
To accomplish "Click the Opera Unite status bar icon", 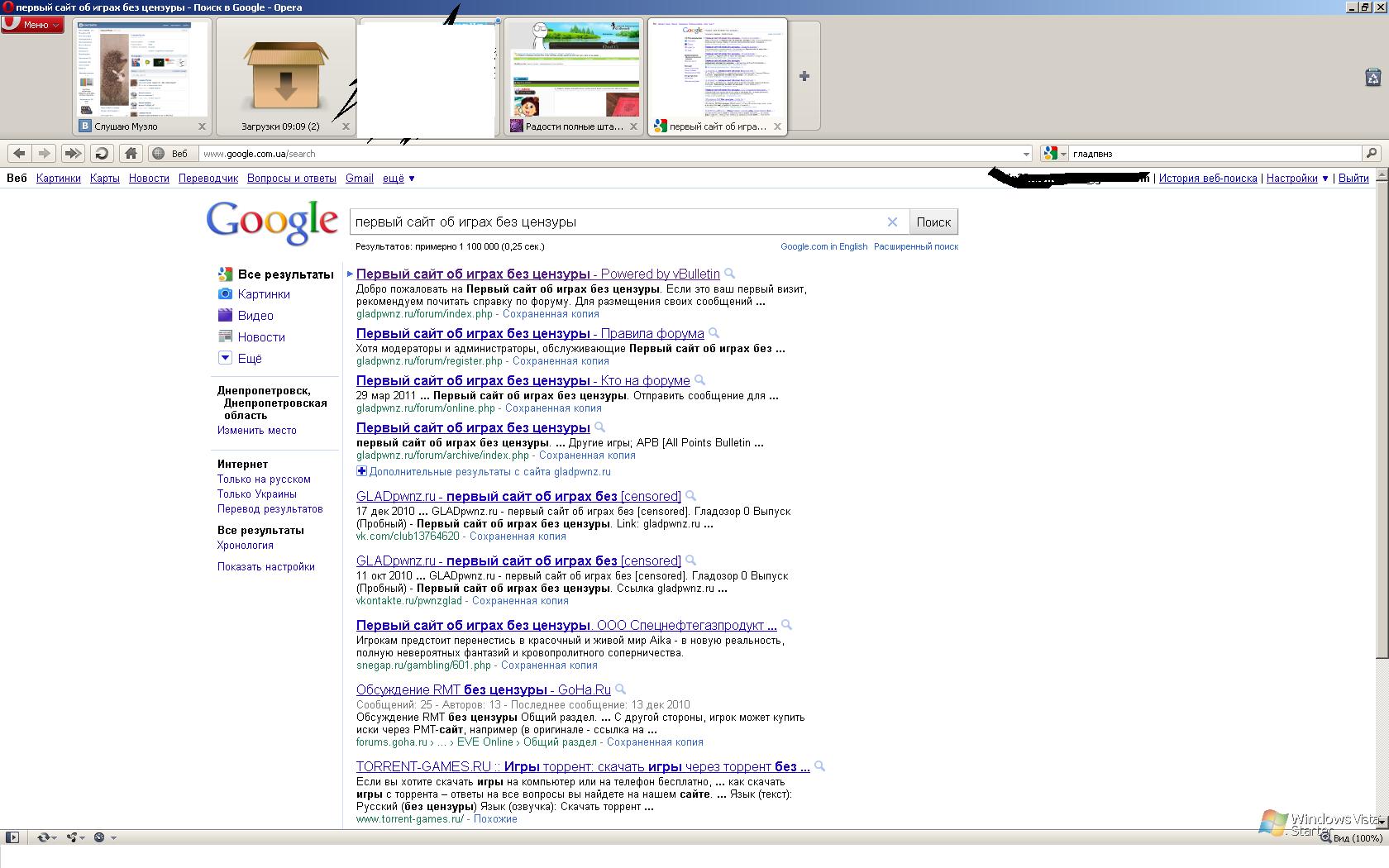I will click(x=72, y=837).
